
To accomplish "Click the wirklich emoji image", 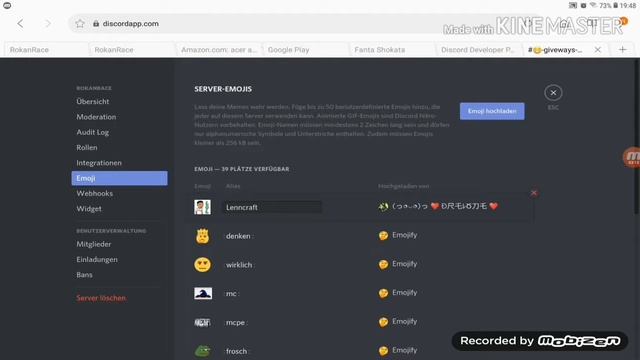I will (202, 264).
